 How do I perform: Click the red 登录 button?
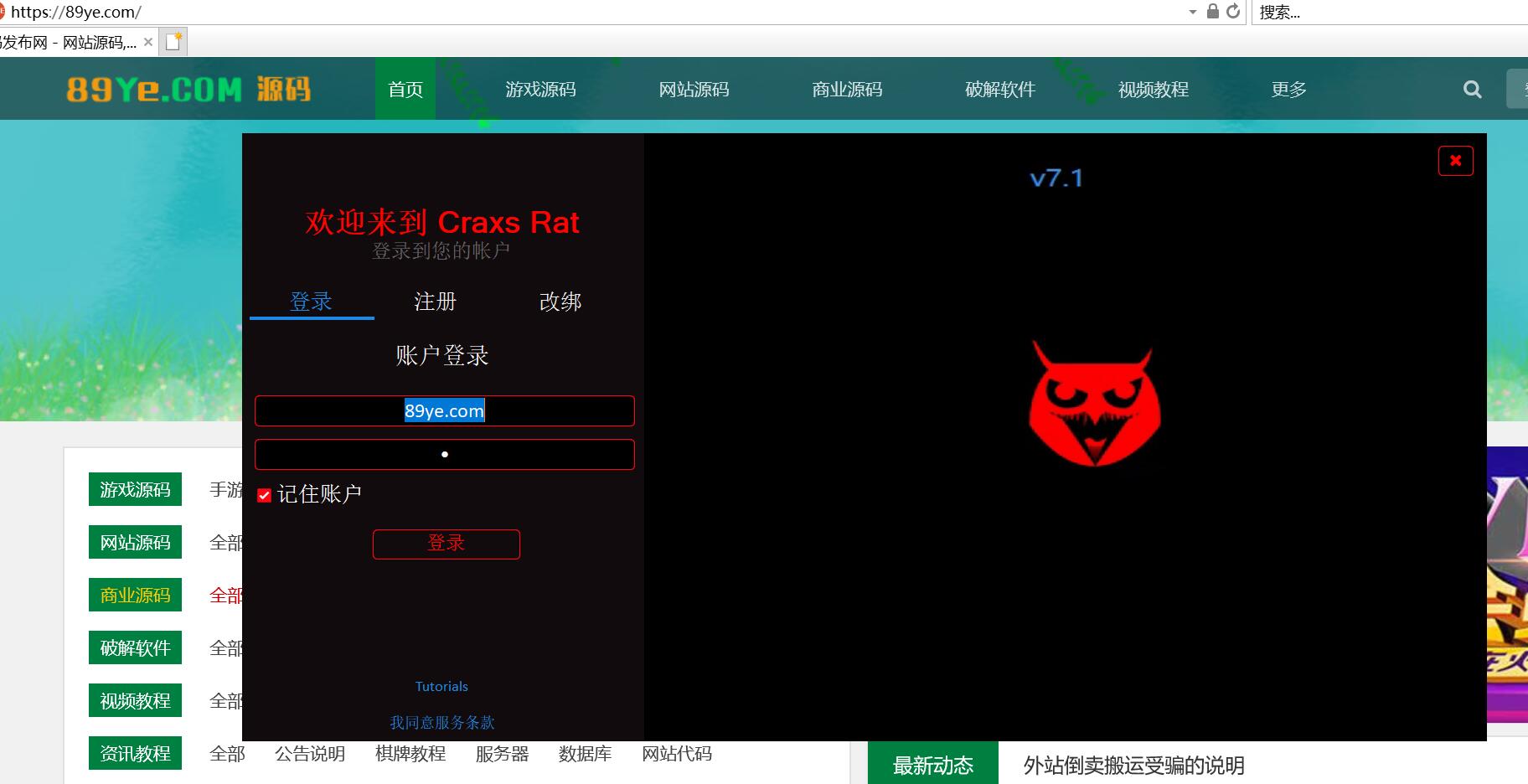447,544
